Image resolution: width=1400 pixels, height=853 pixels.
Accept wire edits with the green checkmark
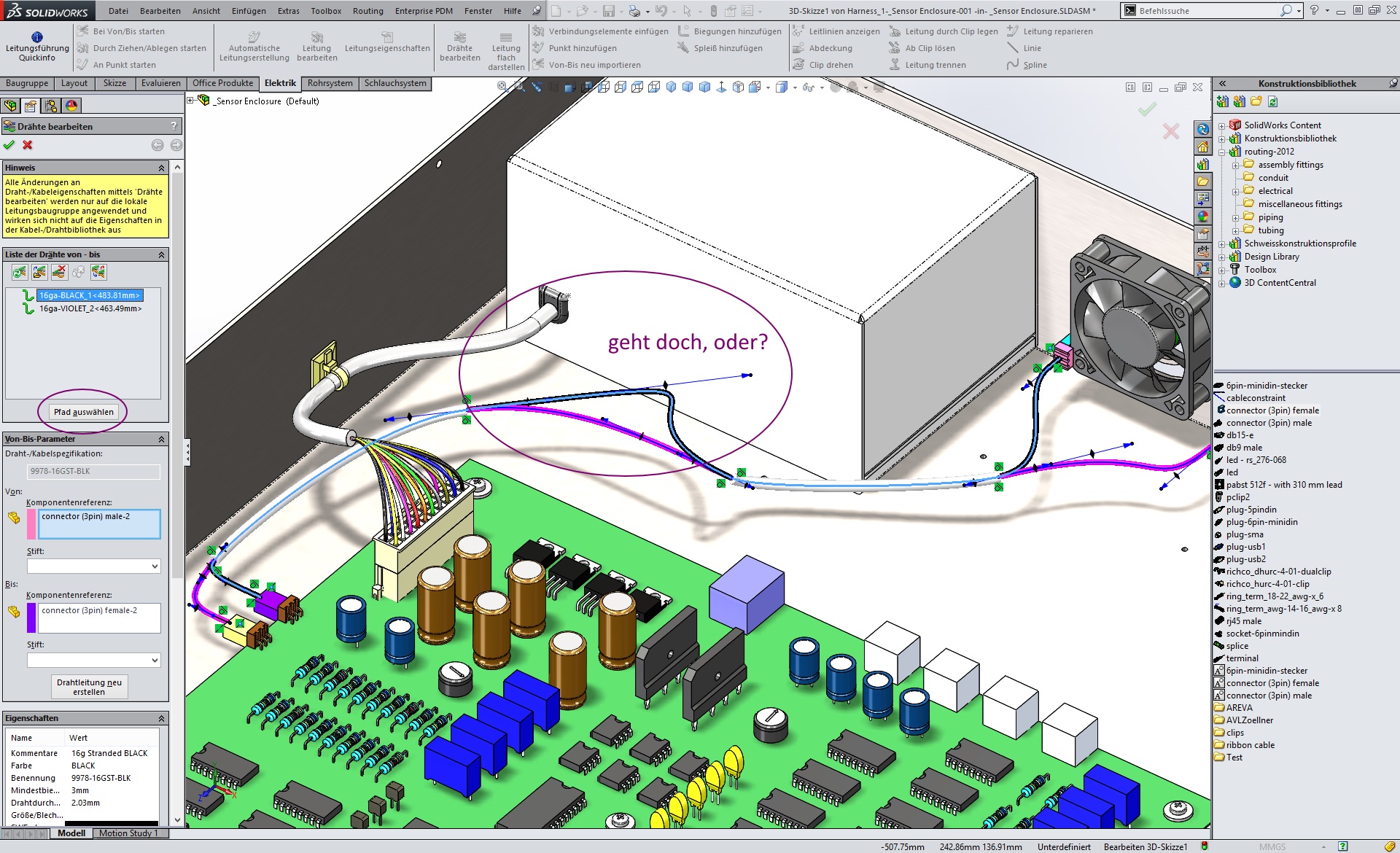coord(9,145)
